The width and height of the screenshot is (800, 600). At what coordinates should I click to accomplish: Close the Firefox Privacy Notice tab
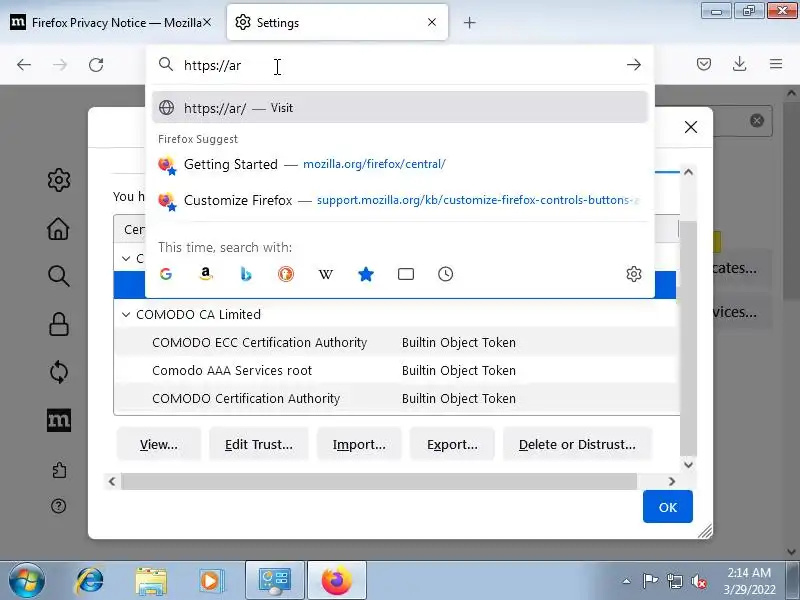207,22
